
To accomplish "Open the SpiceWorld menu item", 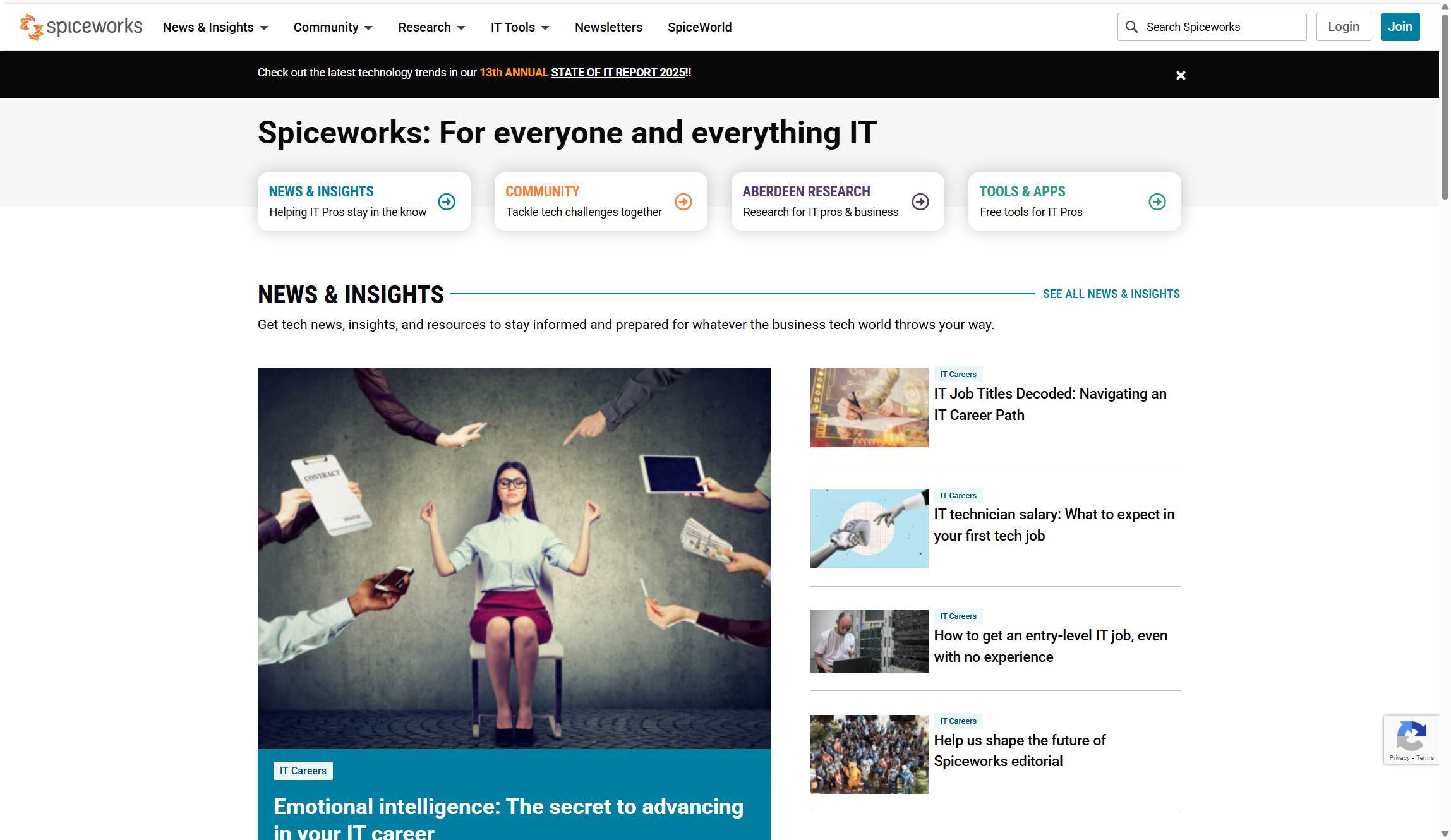I will click(699, 27).
